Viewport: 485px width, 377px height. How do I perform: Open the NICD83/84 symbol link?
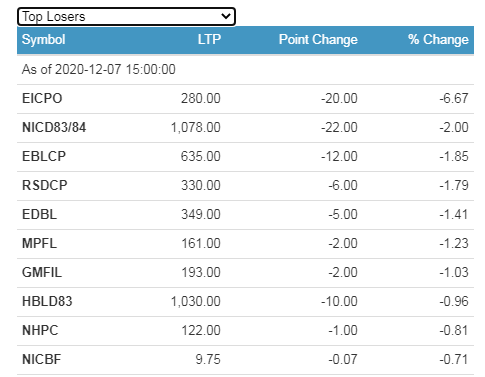tap(54, 127)
